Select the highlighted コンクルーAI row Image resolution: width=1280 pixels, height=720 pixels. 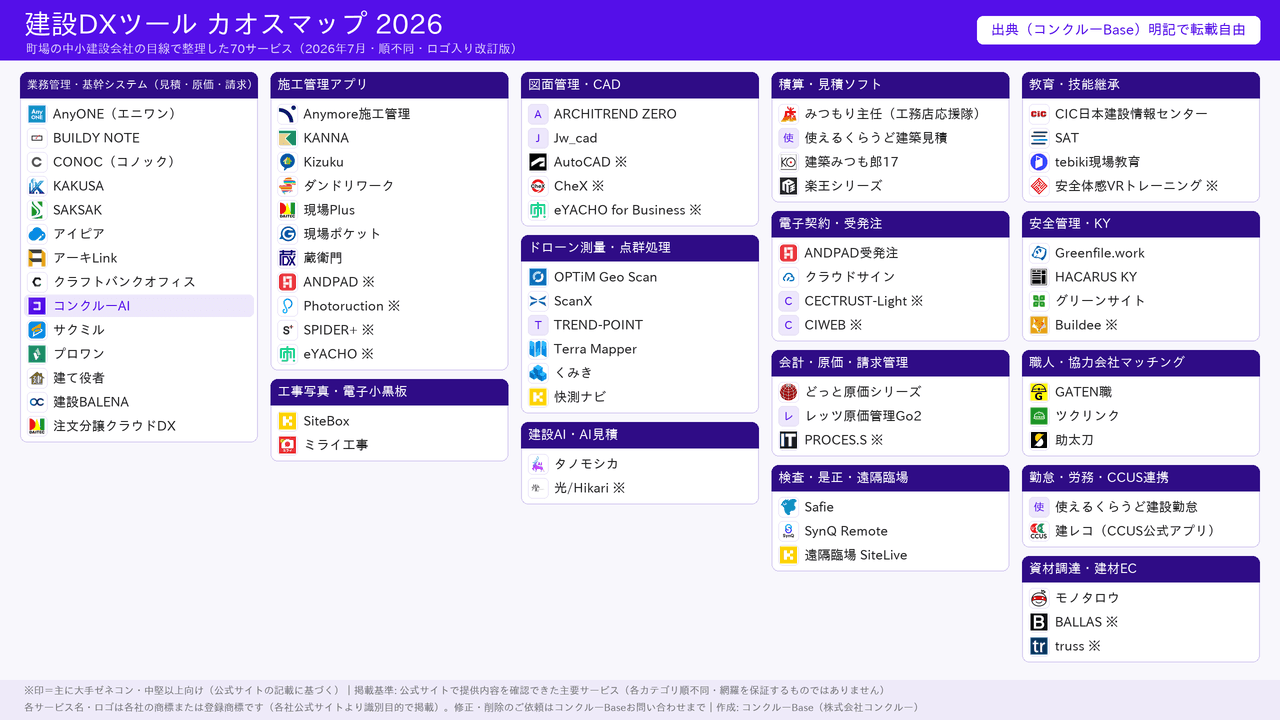[x=139, y=306]
